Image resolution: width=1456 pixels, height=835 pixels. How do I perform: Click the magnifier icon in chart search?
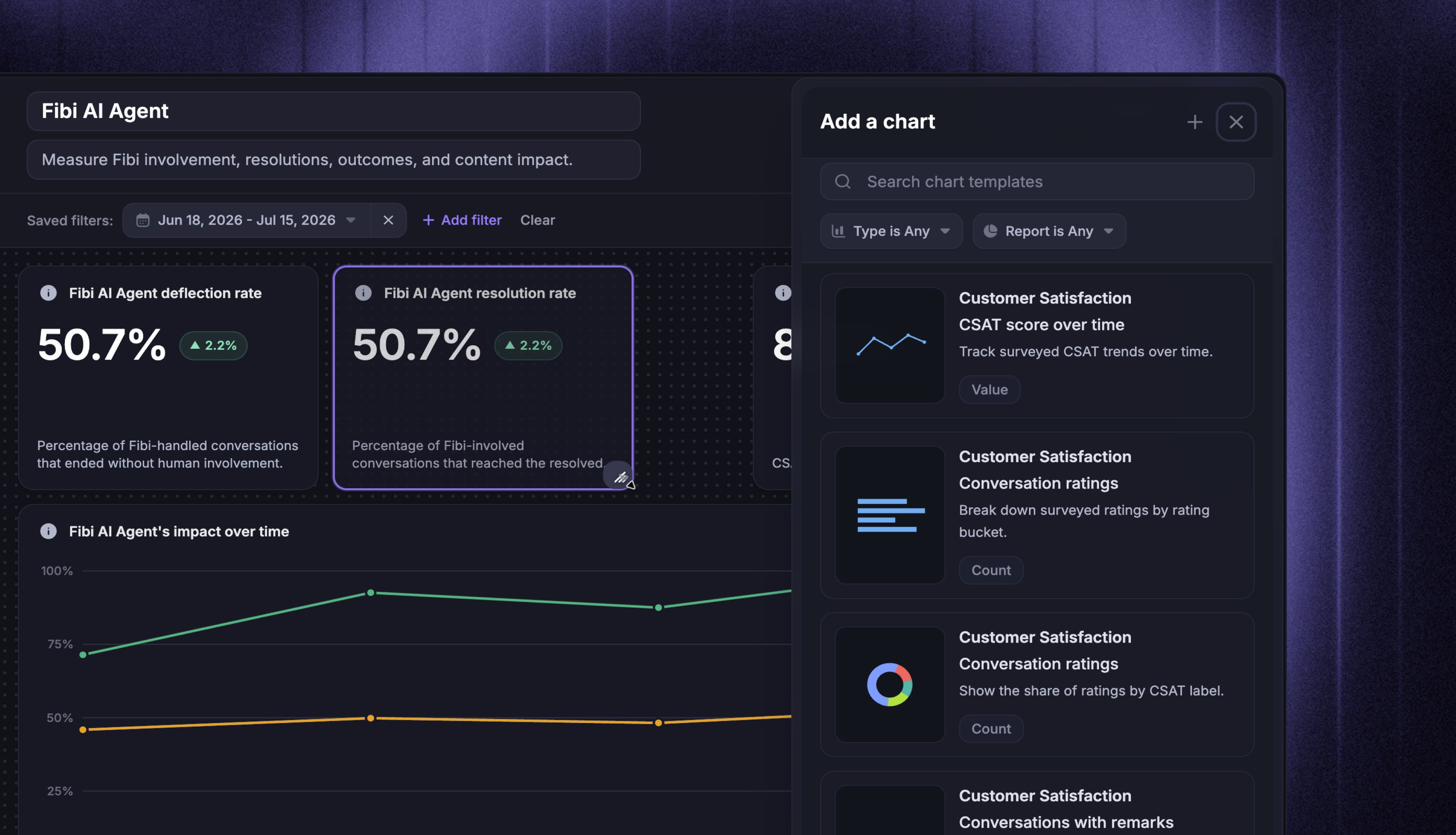(842, 182)
